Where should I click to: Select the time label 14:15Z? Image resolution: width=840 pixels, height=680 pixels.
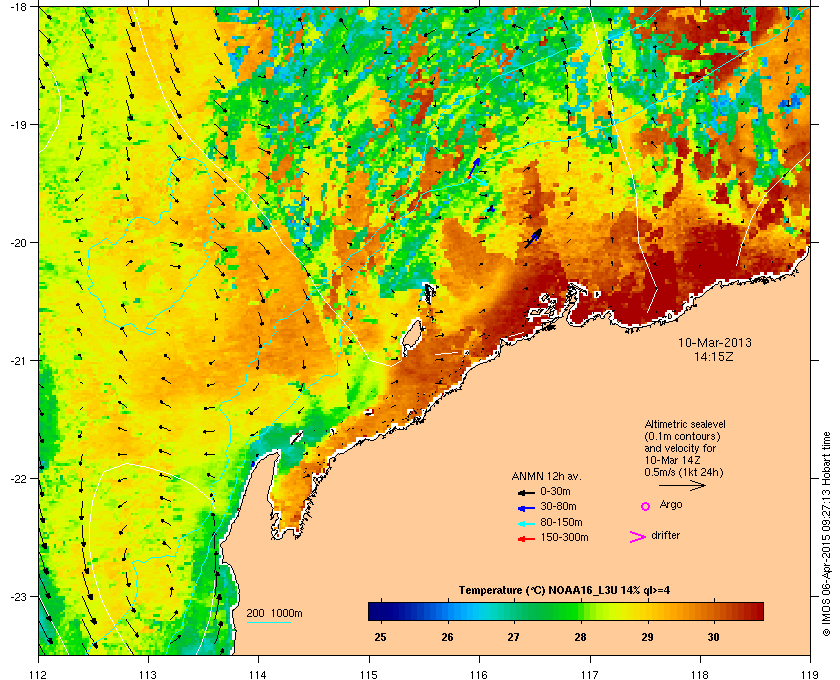714,356
